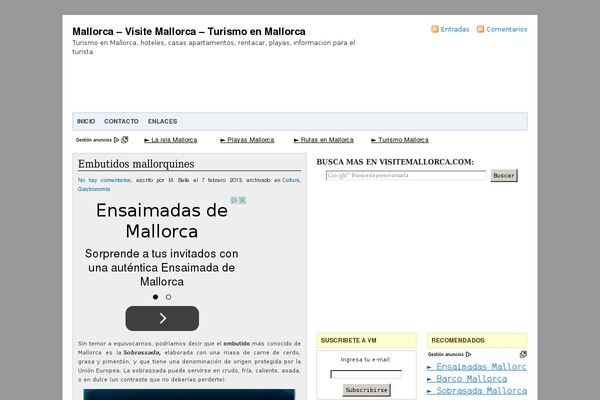Open the site title Mallorca – Visite Mallorca

[189, 31]
